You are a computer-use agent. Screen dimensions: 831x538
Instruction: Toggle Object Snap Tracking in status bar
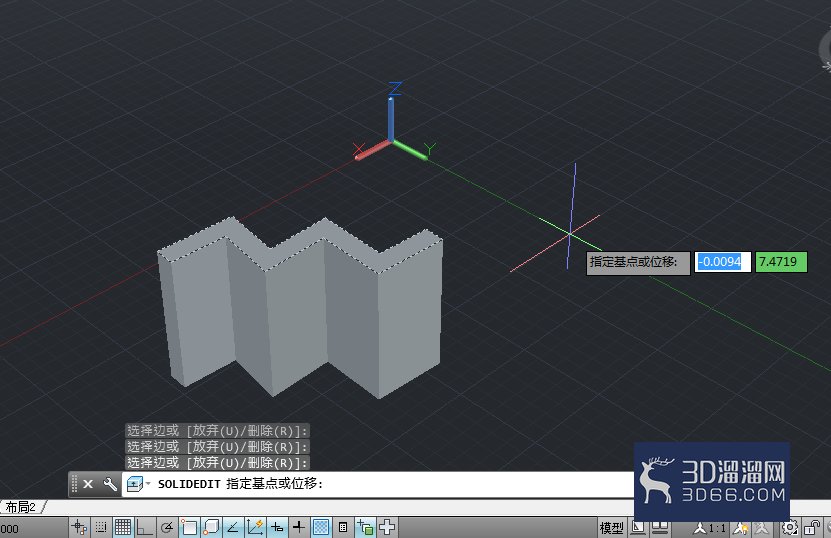click(233, 527)
